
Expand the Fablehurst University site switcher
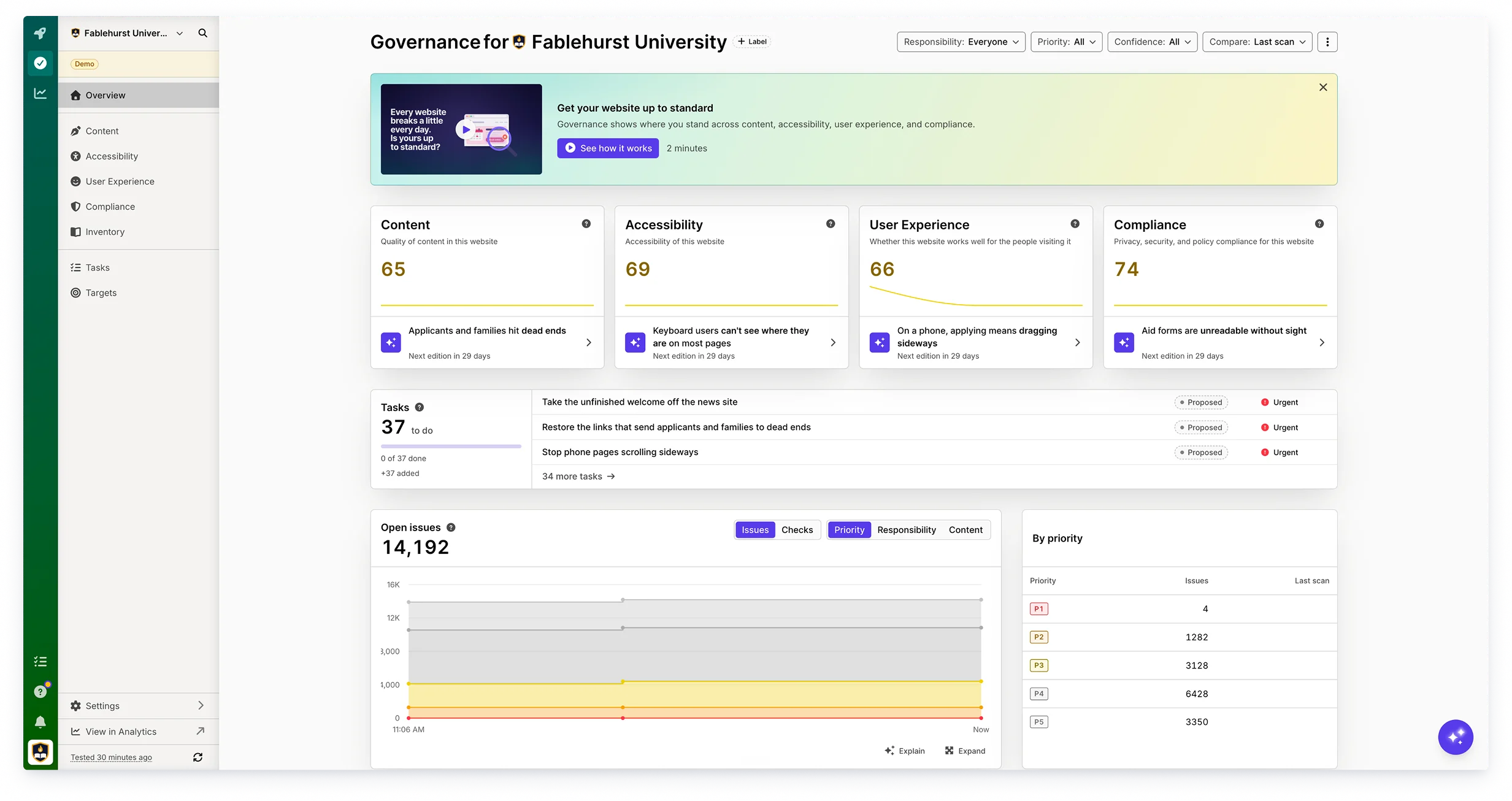(127, 33)
